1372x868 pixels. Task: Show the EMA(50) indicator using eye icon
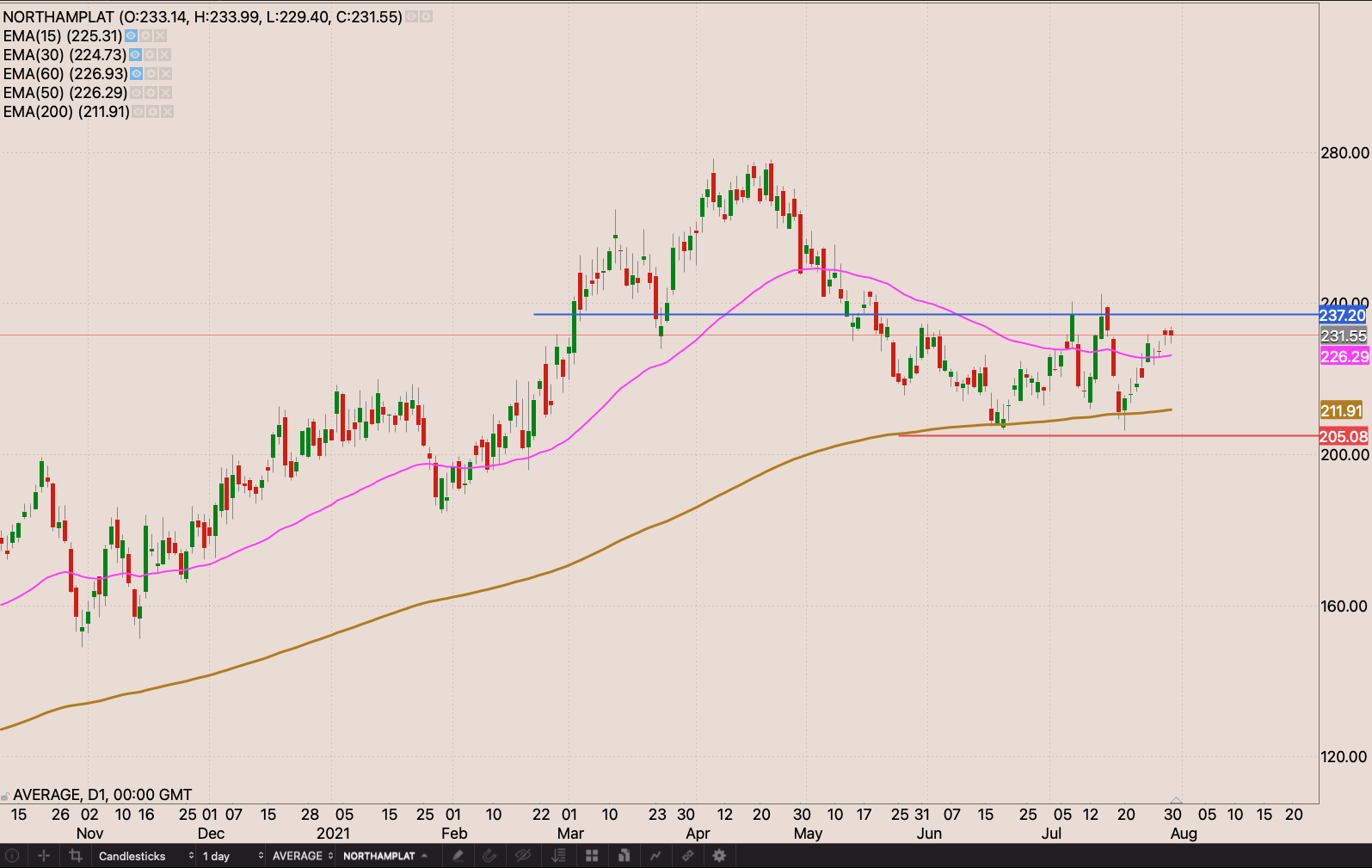136,93
